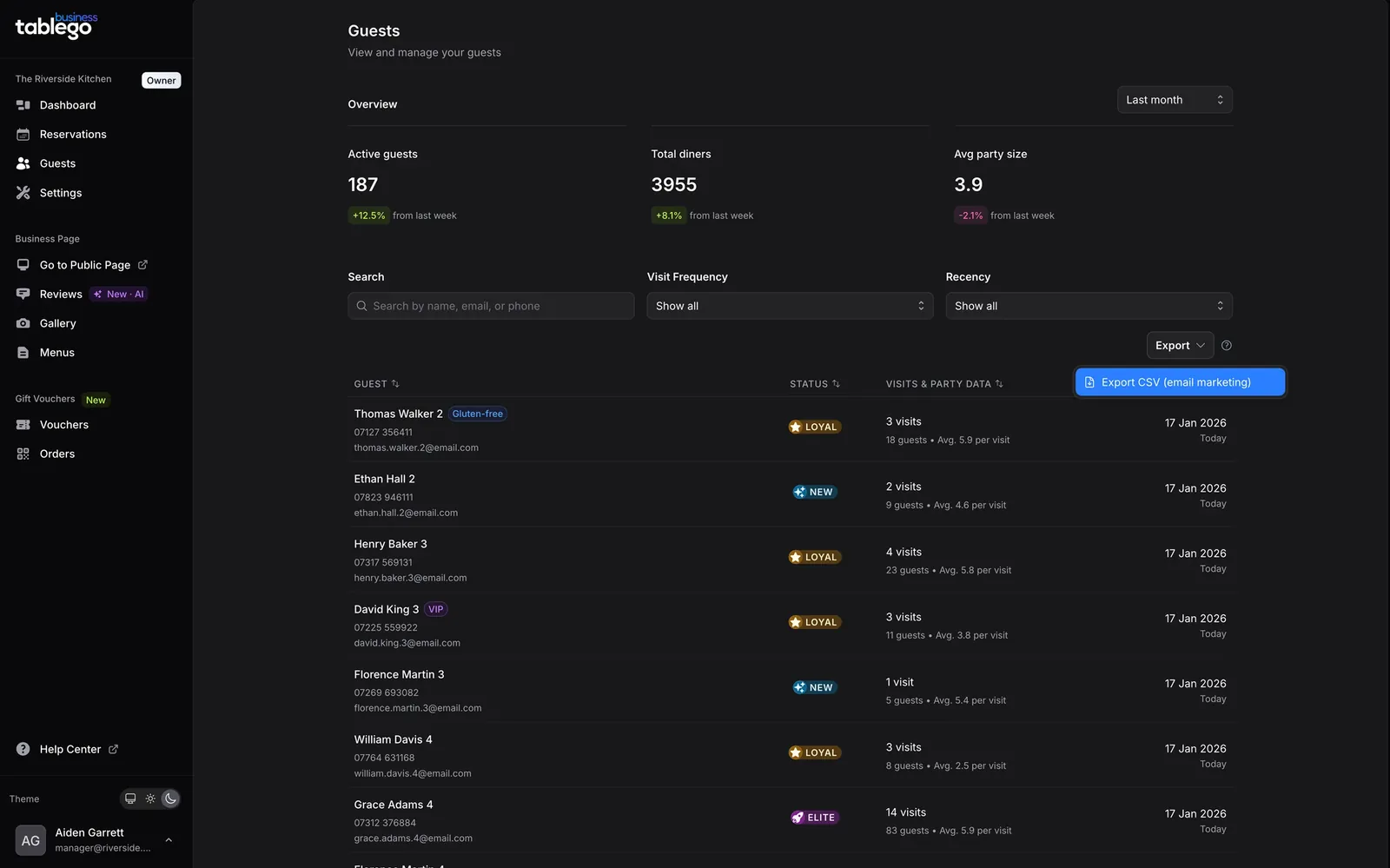Click the Vouchers ticket icon

pos(23,425)
